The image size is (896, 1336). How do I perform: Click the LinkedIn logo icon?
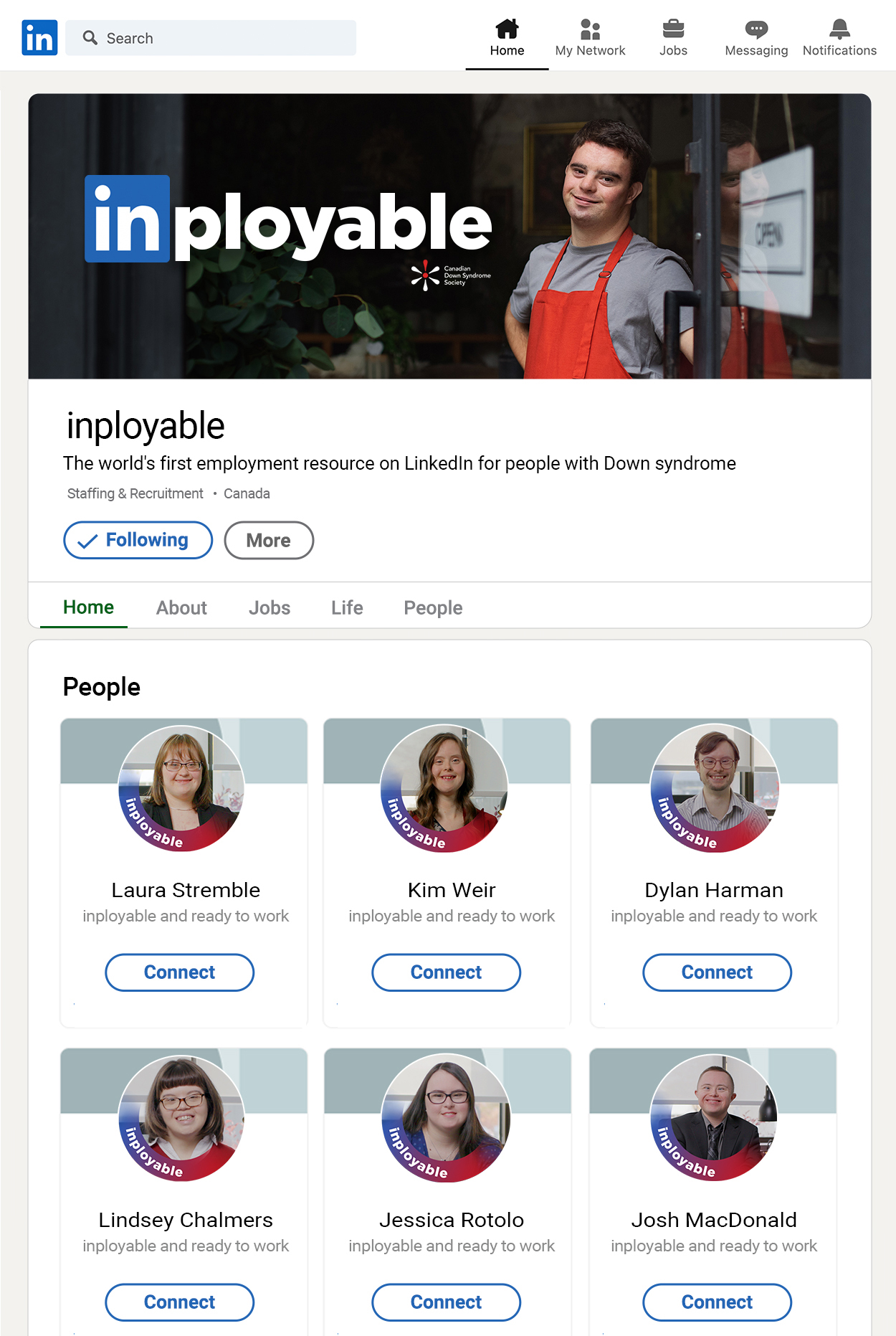[39, 38]
